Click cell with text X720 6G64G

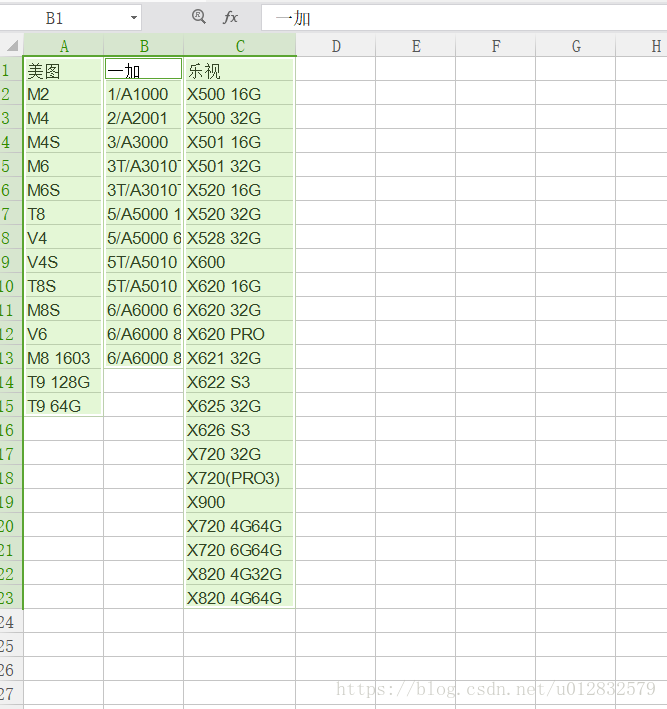240,550
